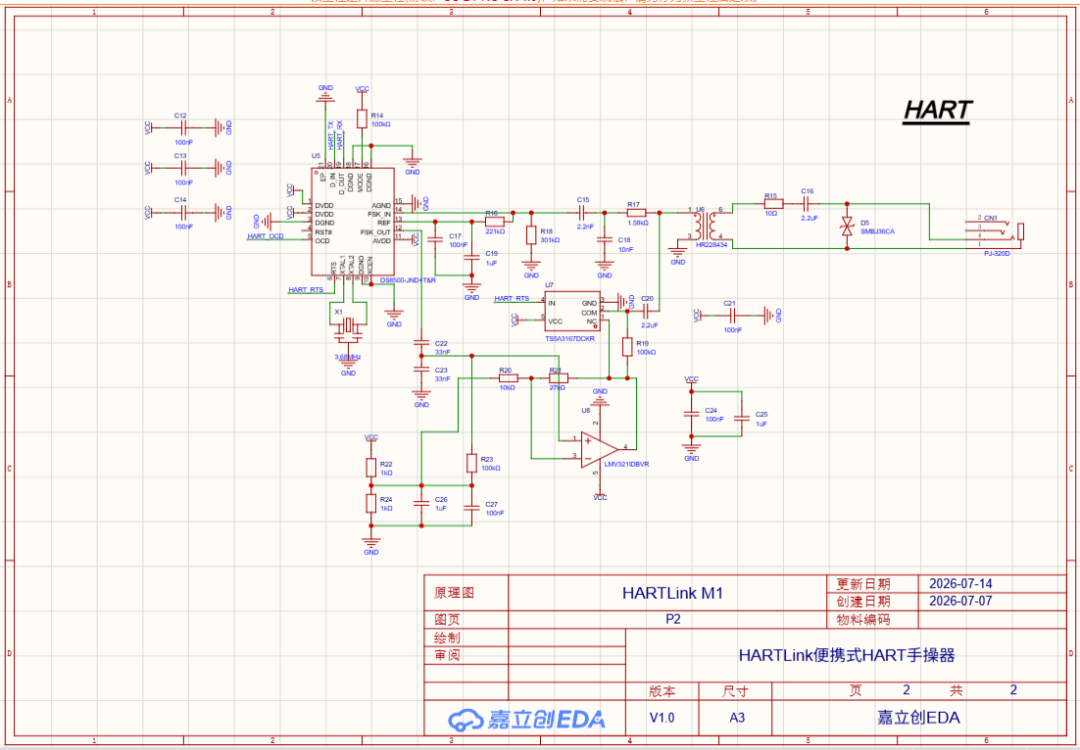Click the sheet size A3 cell

[736, 718]
